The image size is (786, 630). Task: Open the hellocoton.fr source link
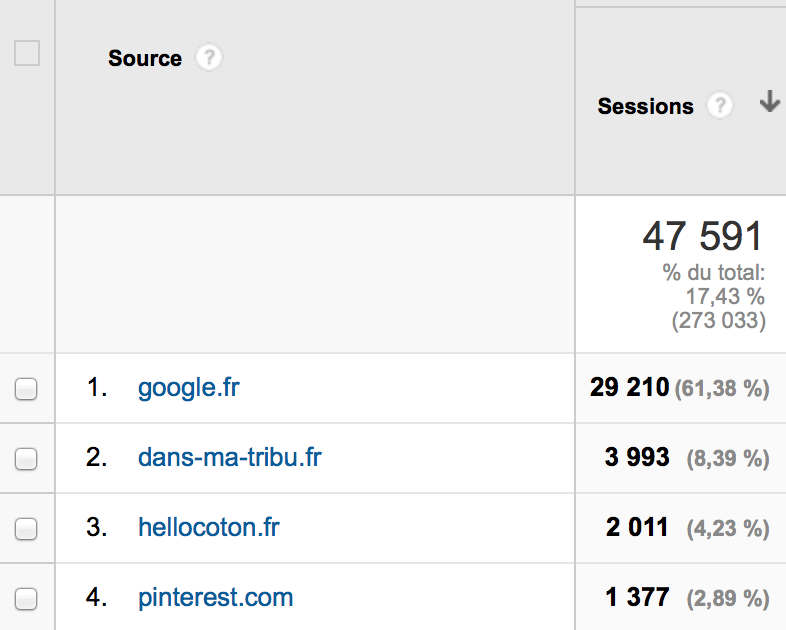click(209, 527)
